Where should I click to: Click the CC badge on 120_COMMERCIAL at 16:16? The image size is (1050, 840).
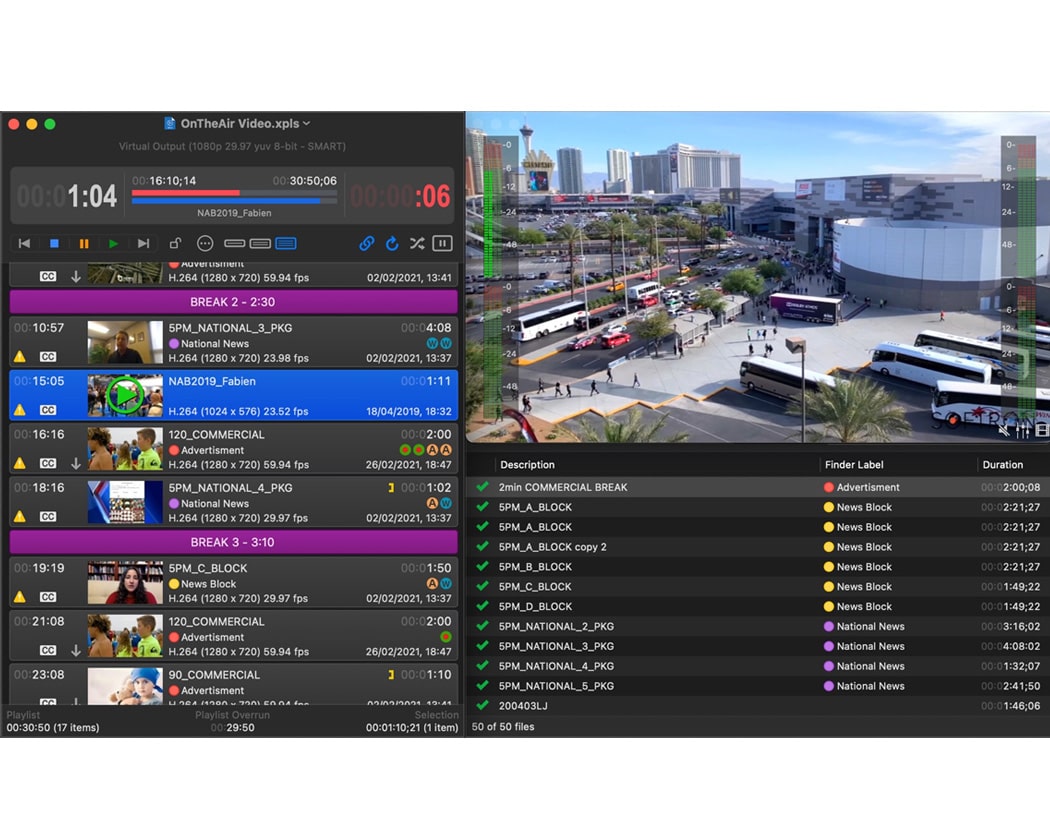click(x=48, y=463)
